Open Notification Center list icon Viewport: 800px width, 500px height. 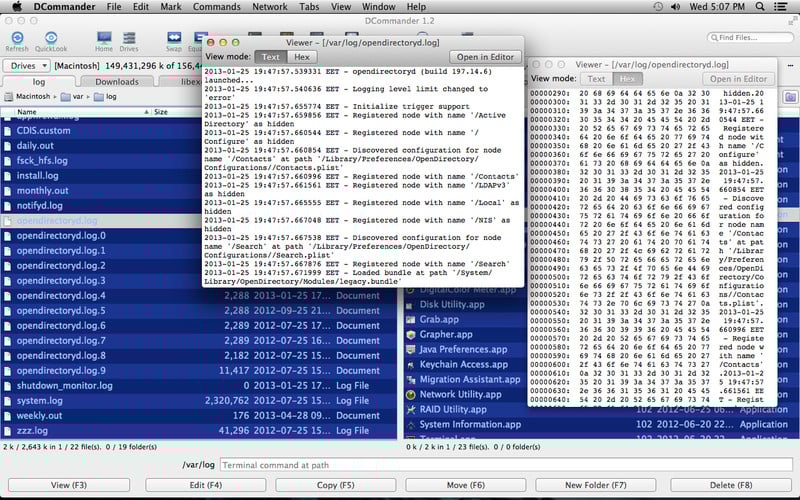pyautogui.click(x=781, y=7)
